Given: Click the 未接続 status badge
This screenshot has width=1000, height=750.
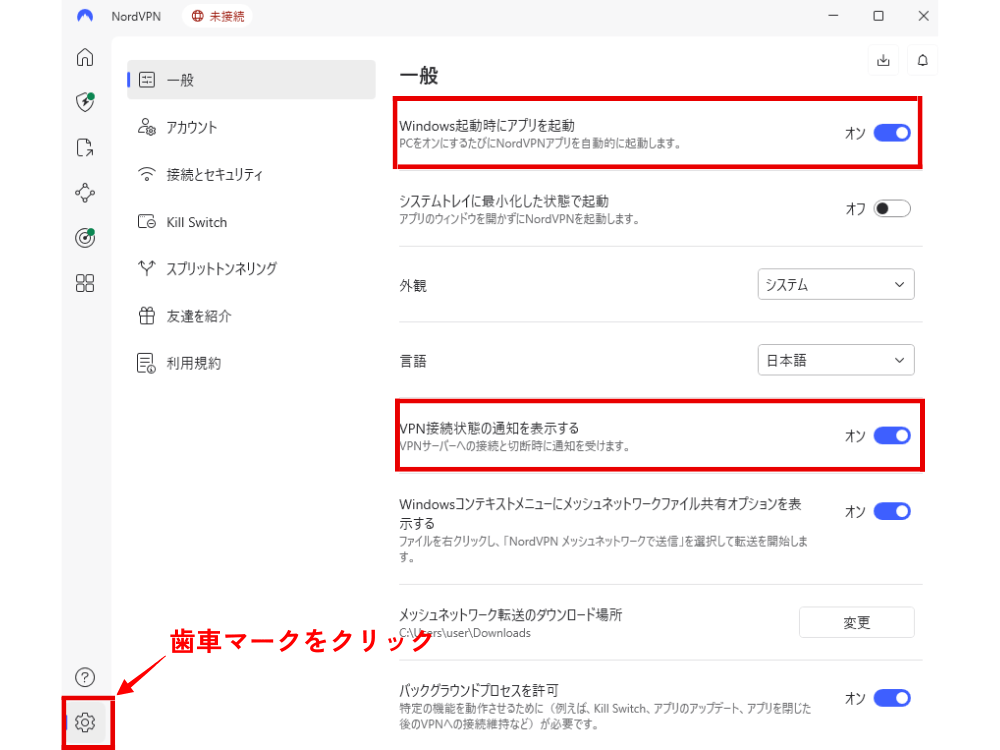Looking at the screenshot, I should [218, 16].
